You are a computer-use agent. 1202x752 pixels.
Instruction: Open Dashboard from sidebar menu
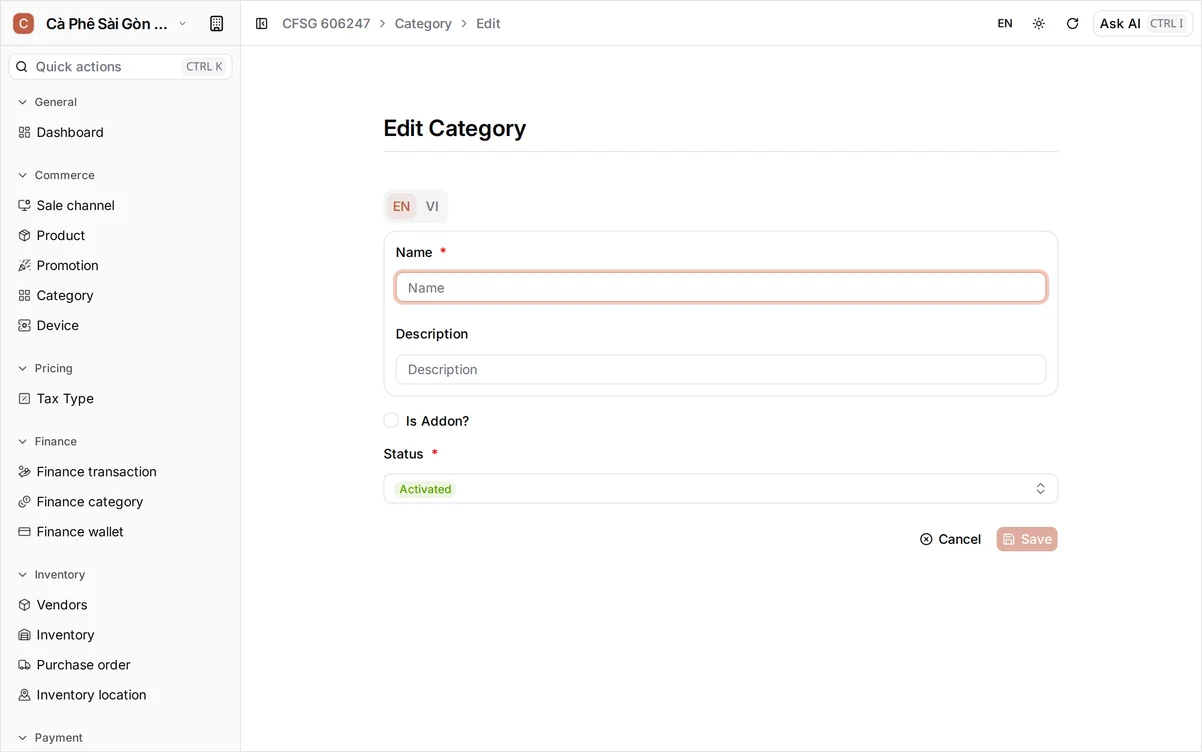(x=70, y=132)
